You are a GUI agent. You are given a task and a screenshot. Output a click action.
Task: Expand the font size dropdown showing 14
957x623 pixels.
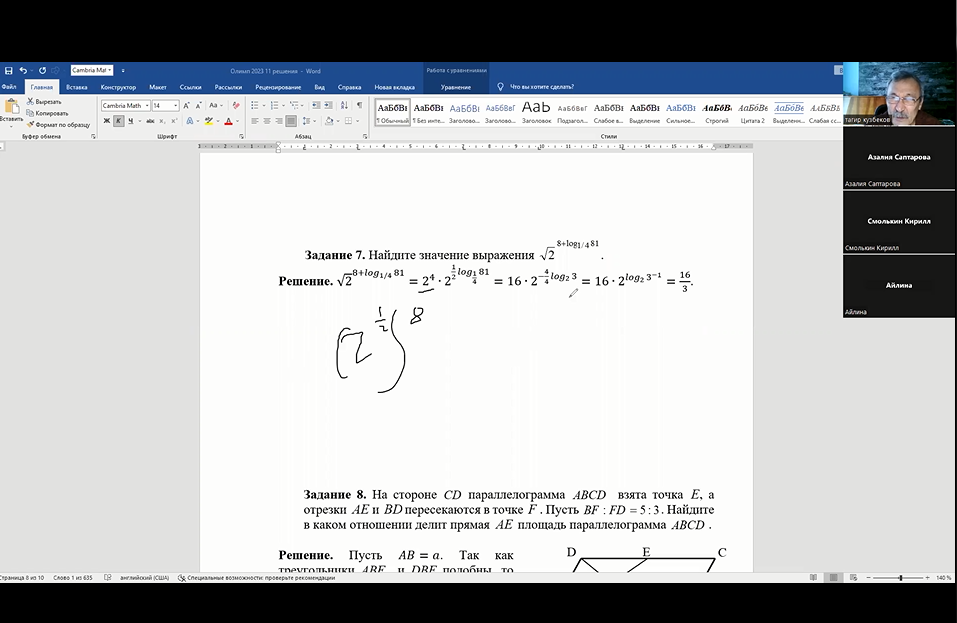(176, 105)
